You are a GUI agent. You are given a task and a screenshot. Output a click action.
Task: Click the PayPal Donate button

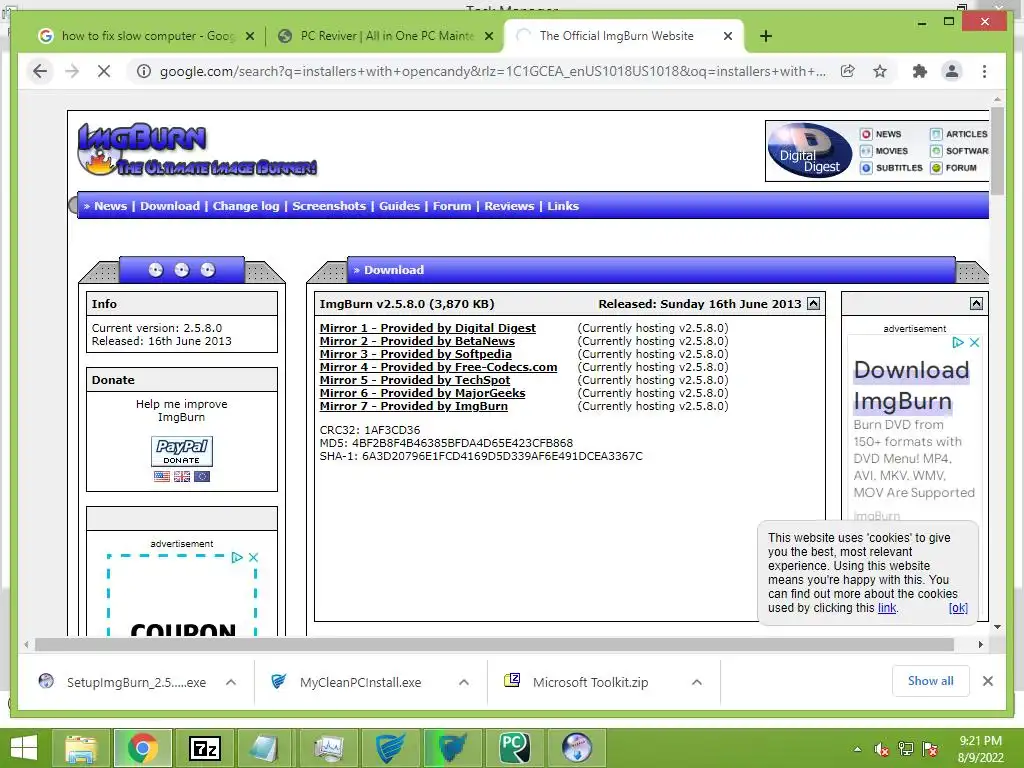click(182, 451)
